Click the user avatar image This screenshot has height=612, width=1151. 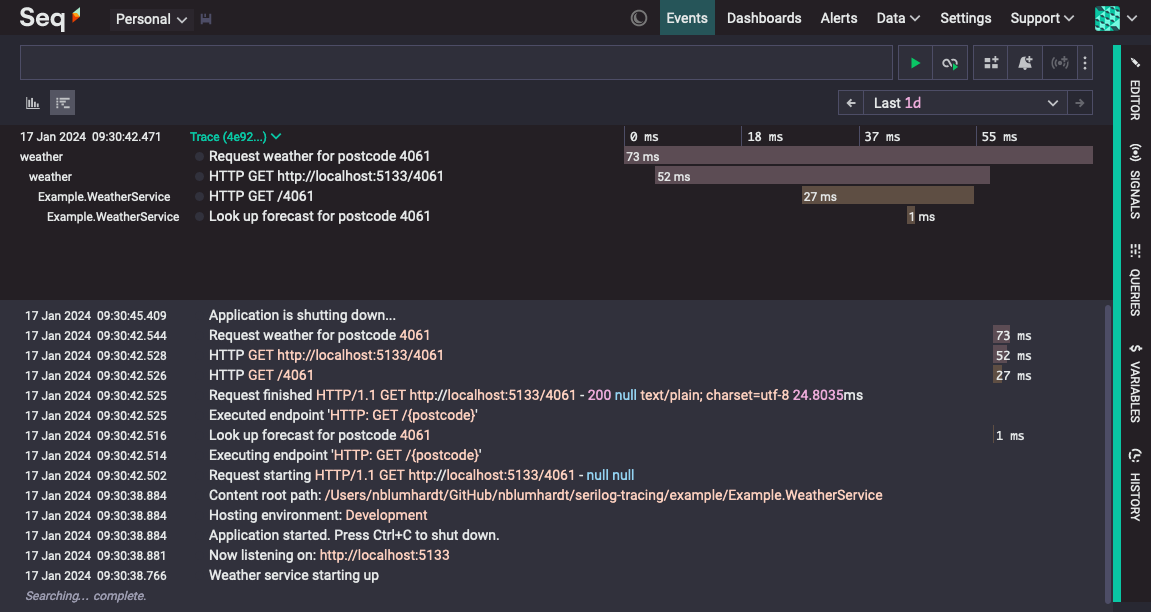tap(1107, 18)
